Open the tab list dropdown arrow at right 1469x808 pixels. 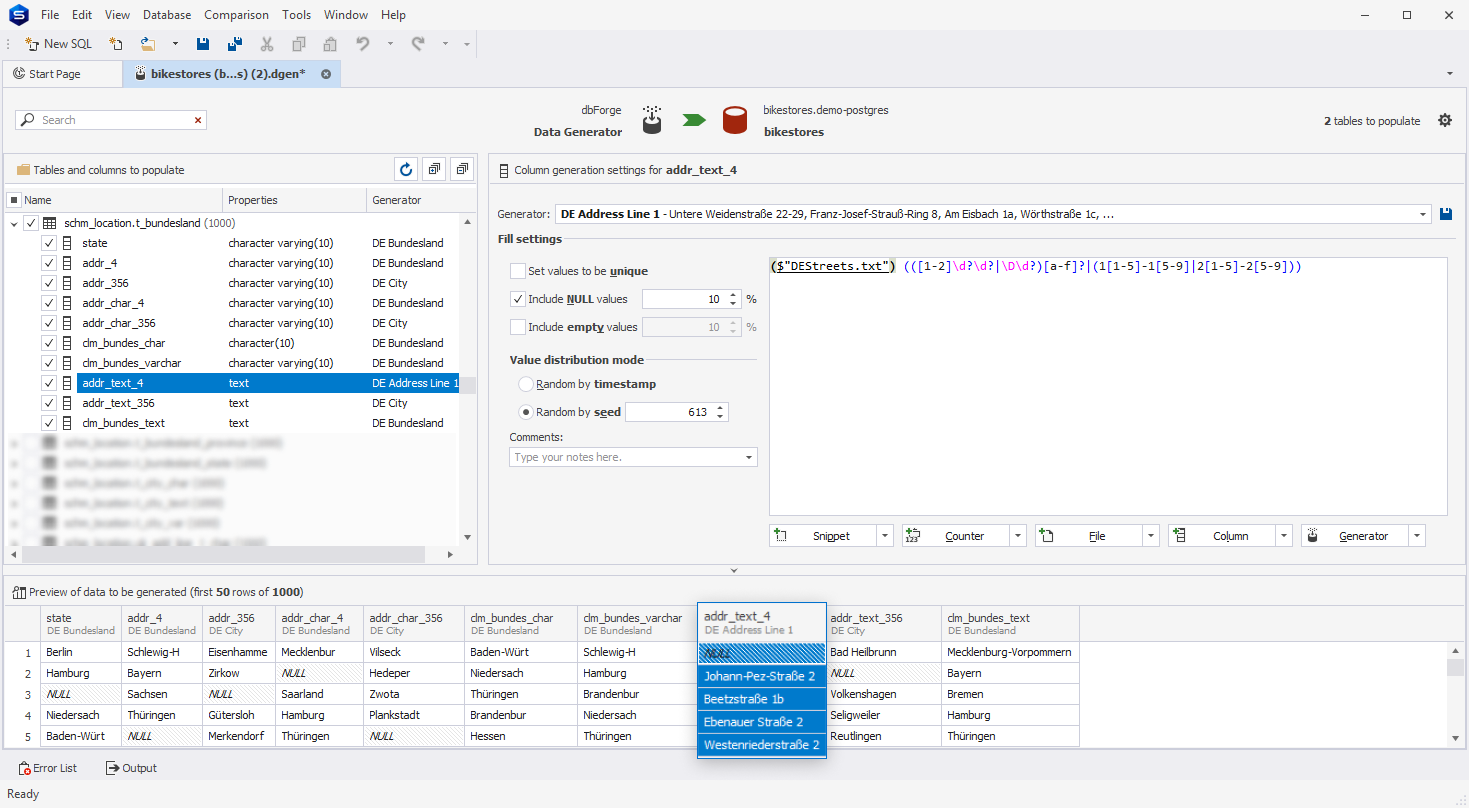click(1450, 74)
